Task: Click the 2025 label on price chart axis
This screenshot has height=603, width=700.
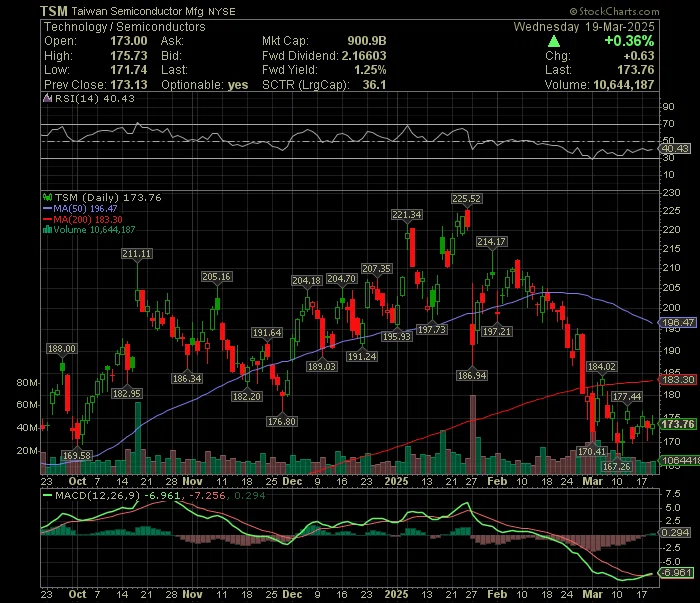Action: click(x=396, y=481)
